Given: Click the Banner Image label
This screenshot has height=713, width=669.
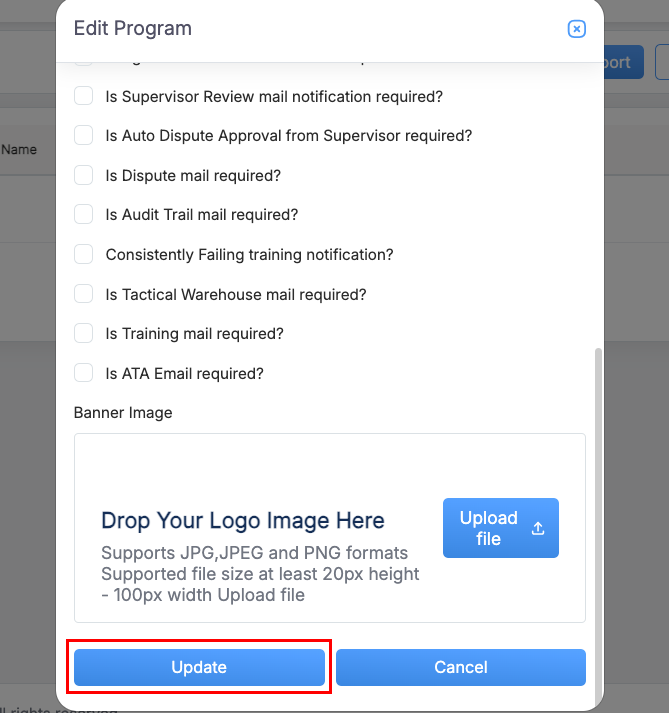Looking at the screenshot, I should 123,412.
